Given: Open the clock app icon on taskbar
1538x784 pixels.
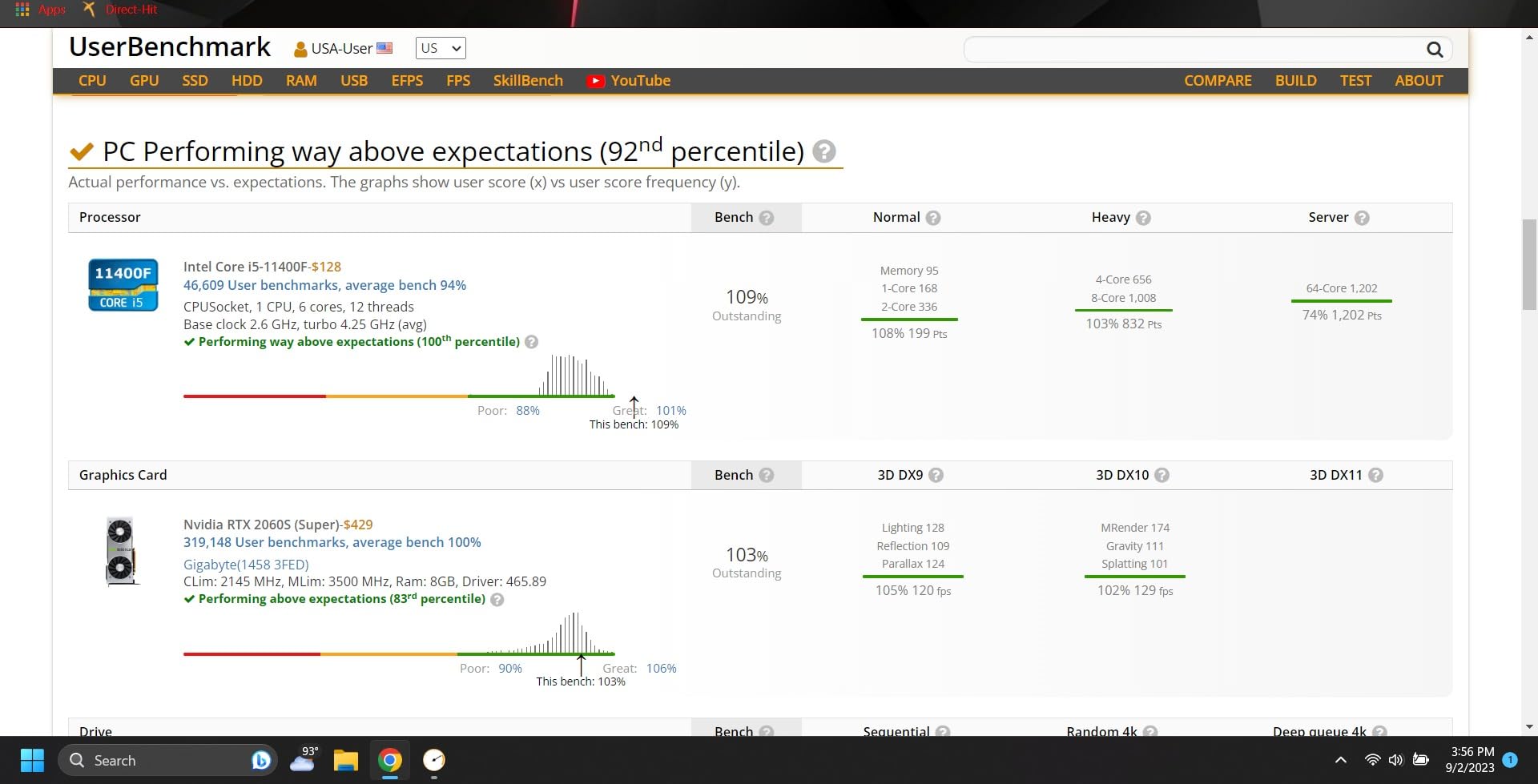Looking at the screenshot, I should (433, 759).
